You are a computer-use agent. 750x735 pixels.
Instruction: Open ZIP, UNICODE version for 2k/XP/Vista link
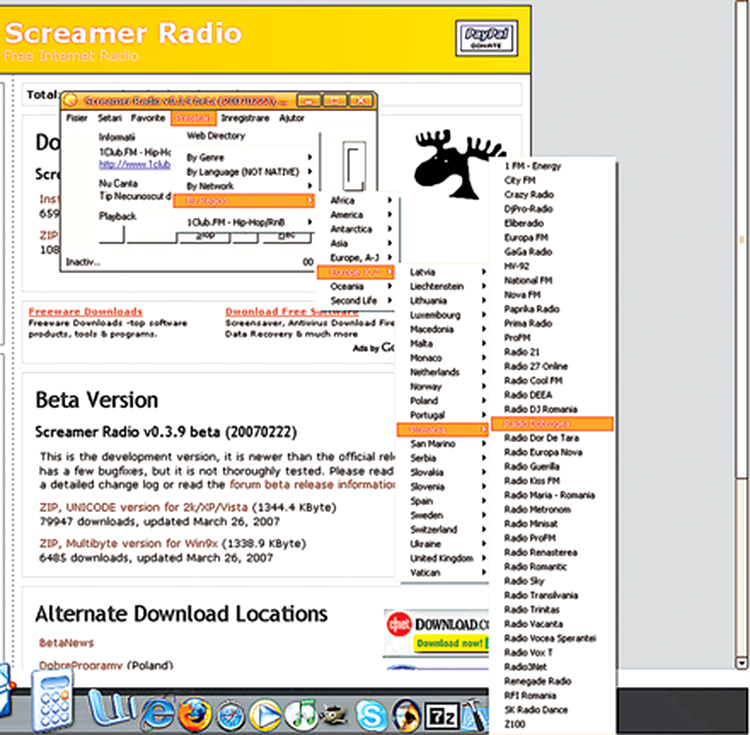click(x=143, y=507)
